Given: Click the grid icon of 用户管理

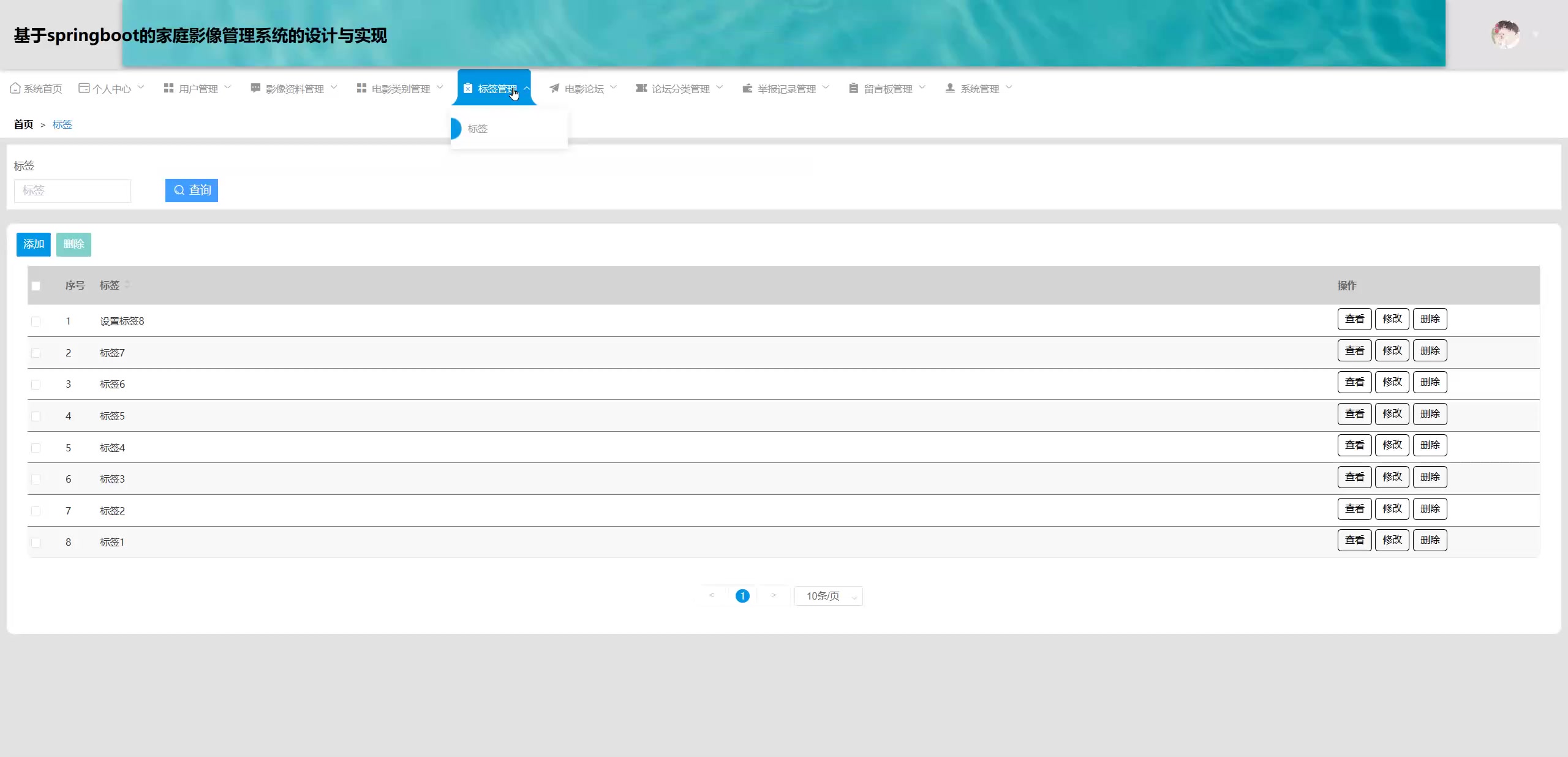Looking at the screenshot, I should 168,88.
